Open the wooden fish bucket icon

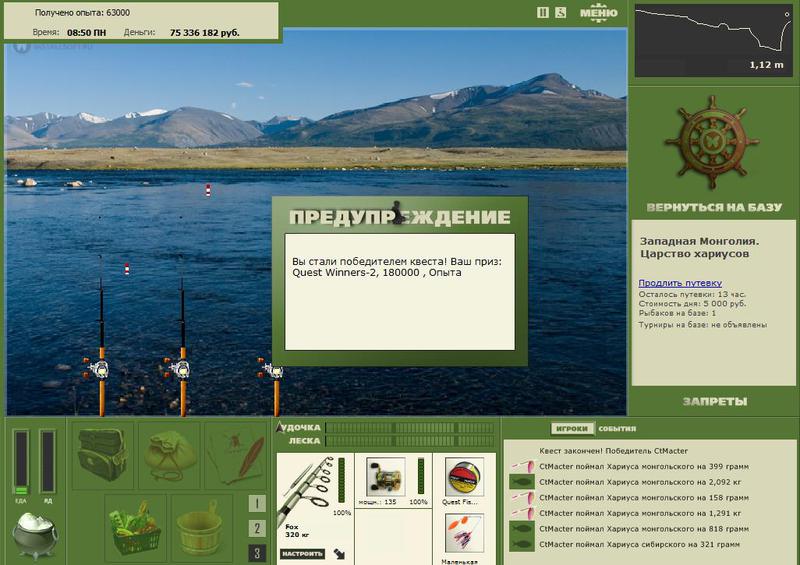coord(201,527)
